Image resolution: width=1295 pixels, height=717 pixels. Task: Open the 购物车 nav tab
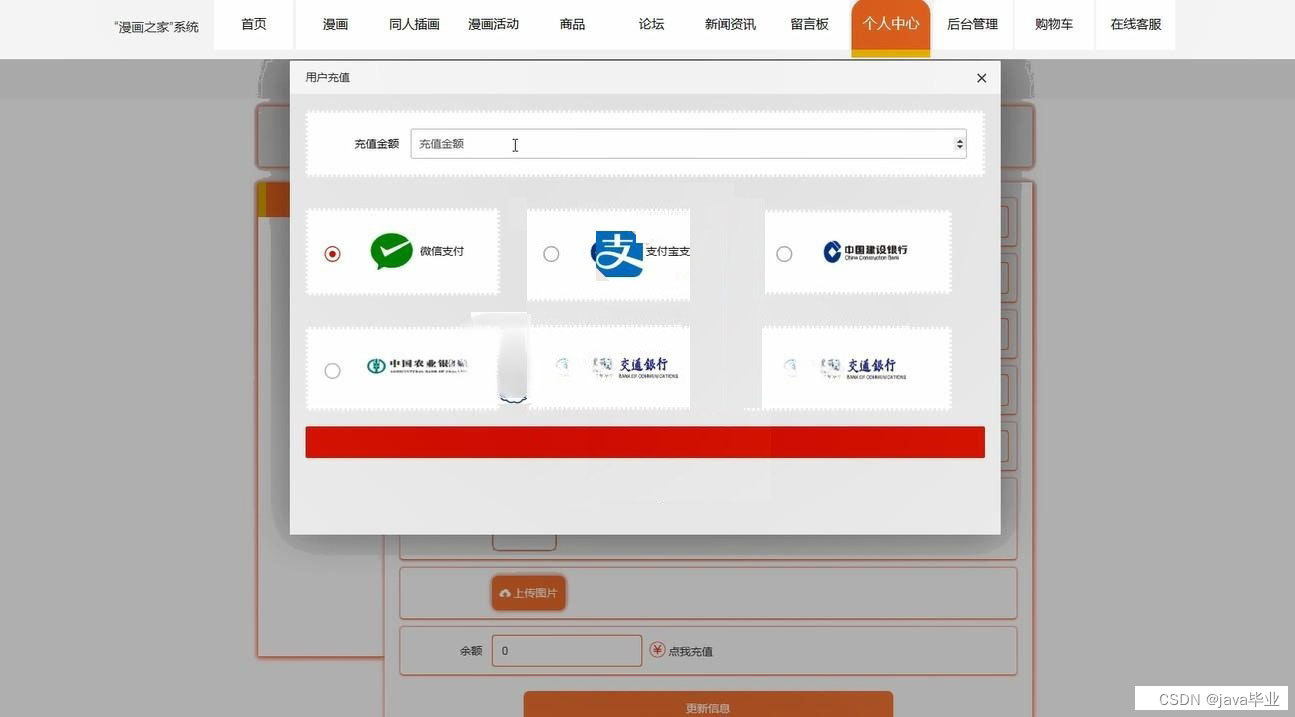(x=1054, y=24)
